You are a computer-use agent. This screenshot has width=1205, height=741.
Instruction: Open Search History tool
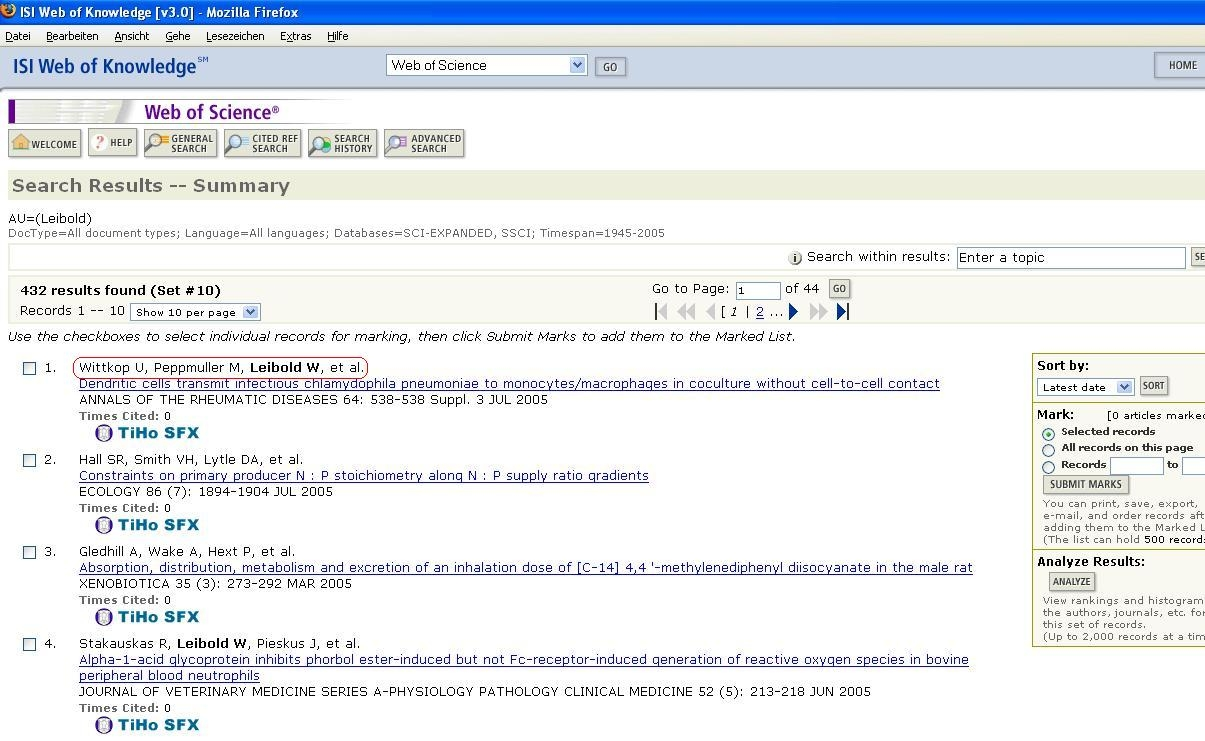click(x=342, y=144)
